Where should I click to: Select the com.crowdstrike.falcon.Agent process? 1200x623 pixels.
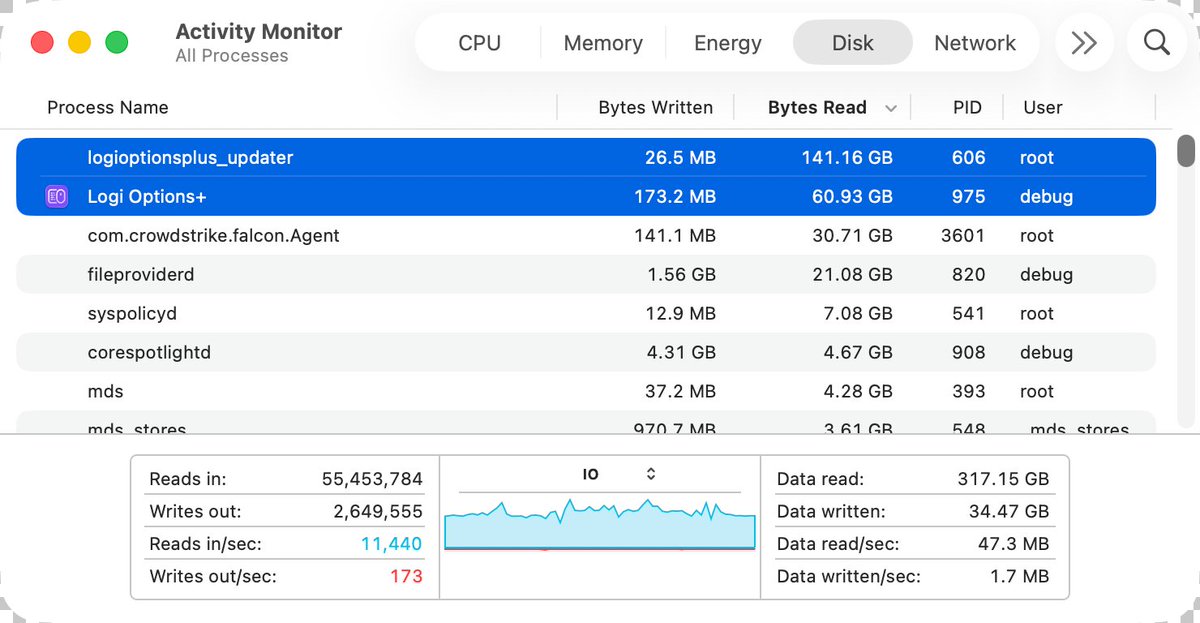[214, 236]
